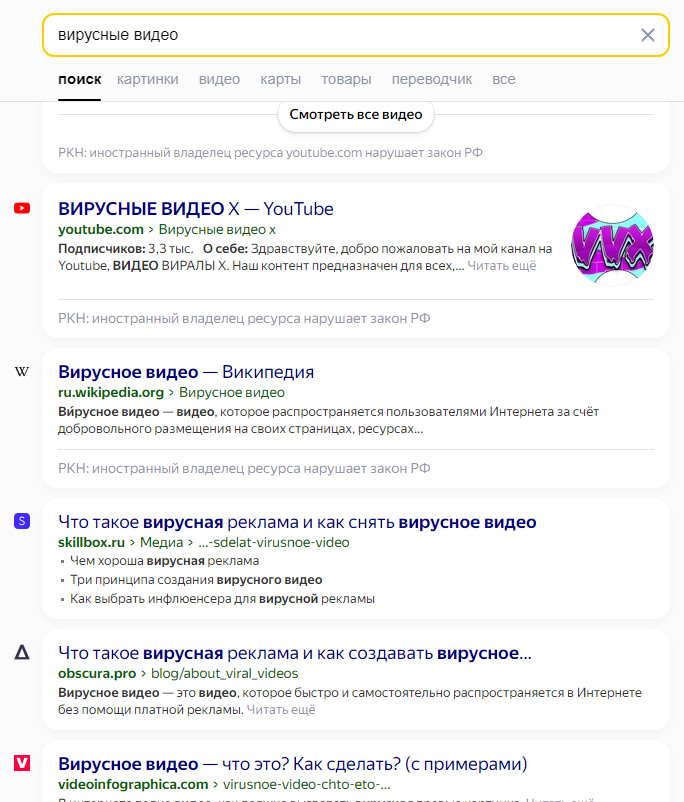Viewport: 684px width, 802px height.
Task: Expand the 'все' services tab
Action: (x=503, y=79)
